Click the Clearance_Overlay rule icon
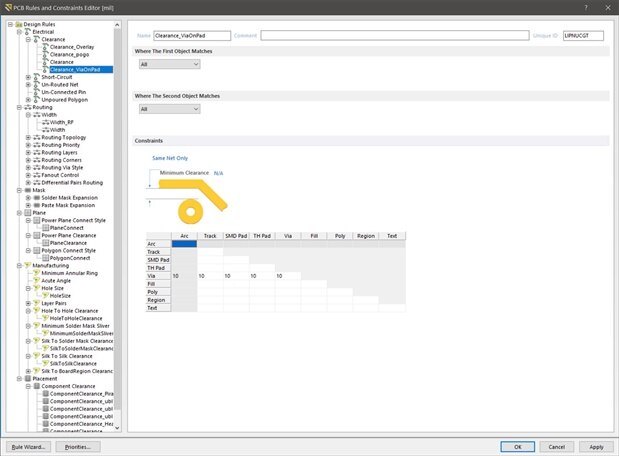This screenshot has height=456, width=619. (45, 47)
